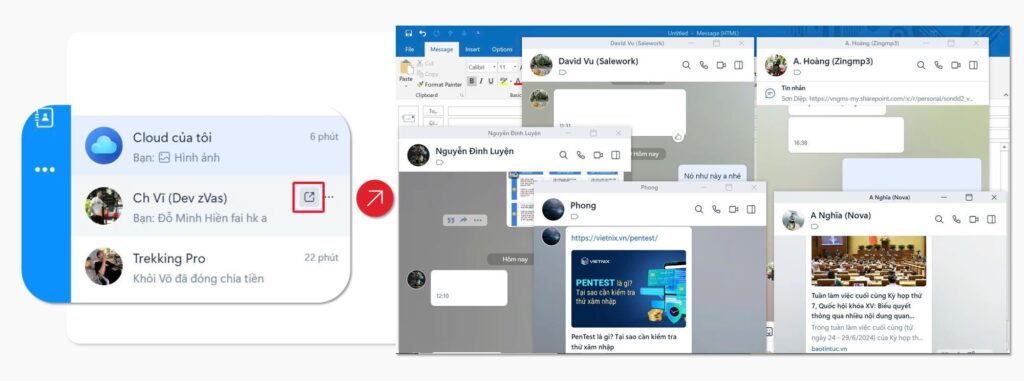
Task: Open the vietnix.vn/pentest link
Action: click(x=614, y=238)
